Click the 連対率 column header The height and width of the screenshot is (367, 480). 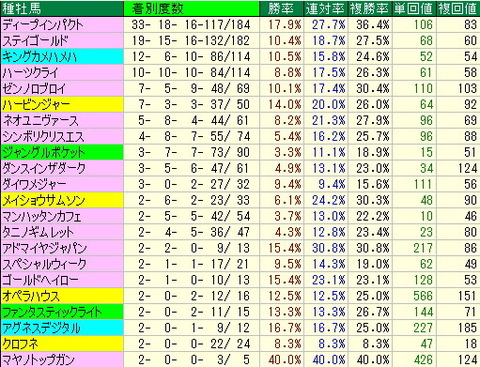325,9
